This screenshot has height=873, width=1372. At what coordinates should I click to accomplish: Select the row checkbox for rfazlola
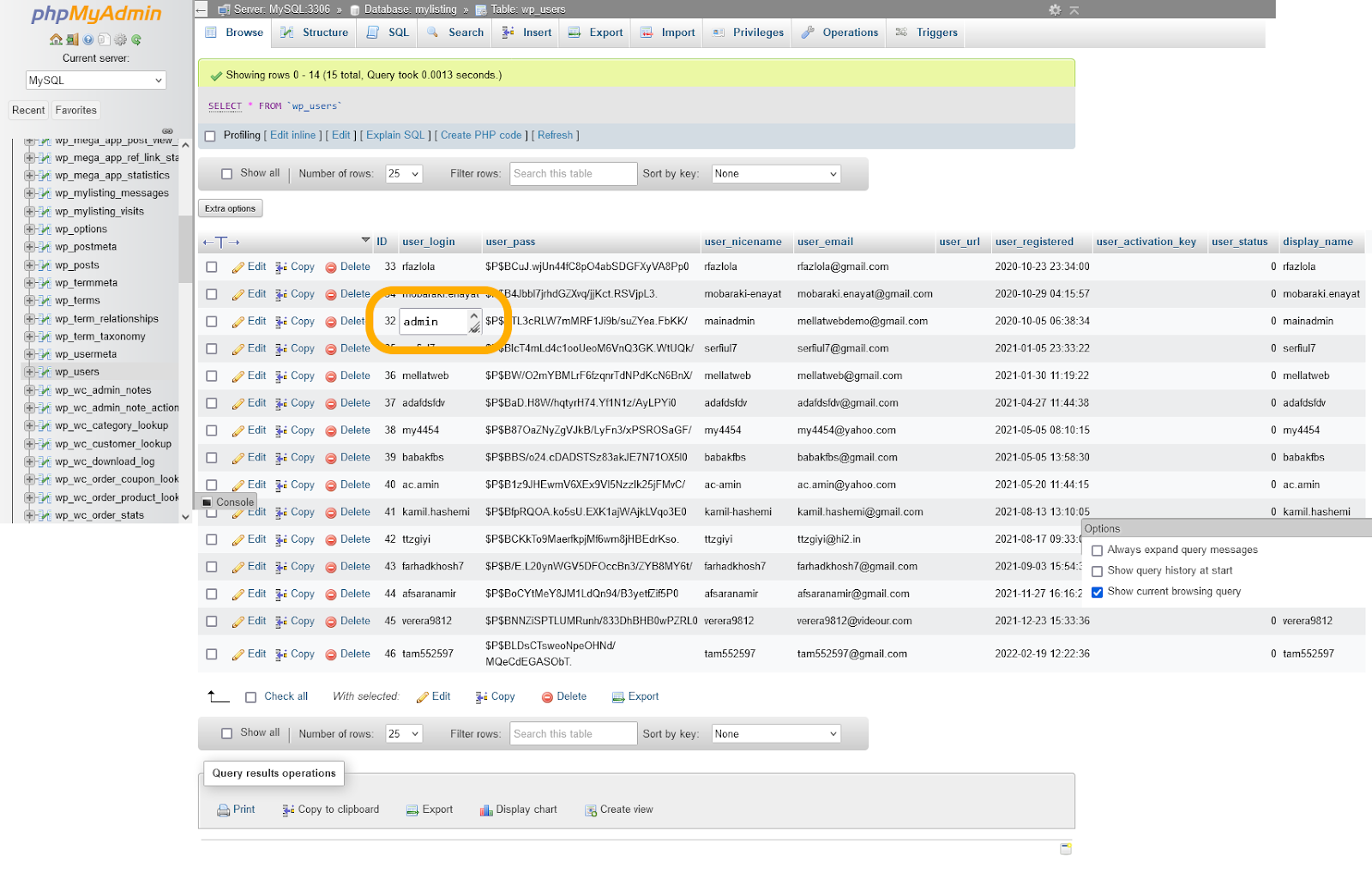212,267
